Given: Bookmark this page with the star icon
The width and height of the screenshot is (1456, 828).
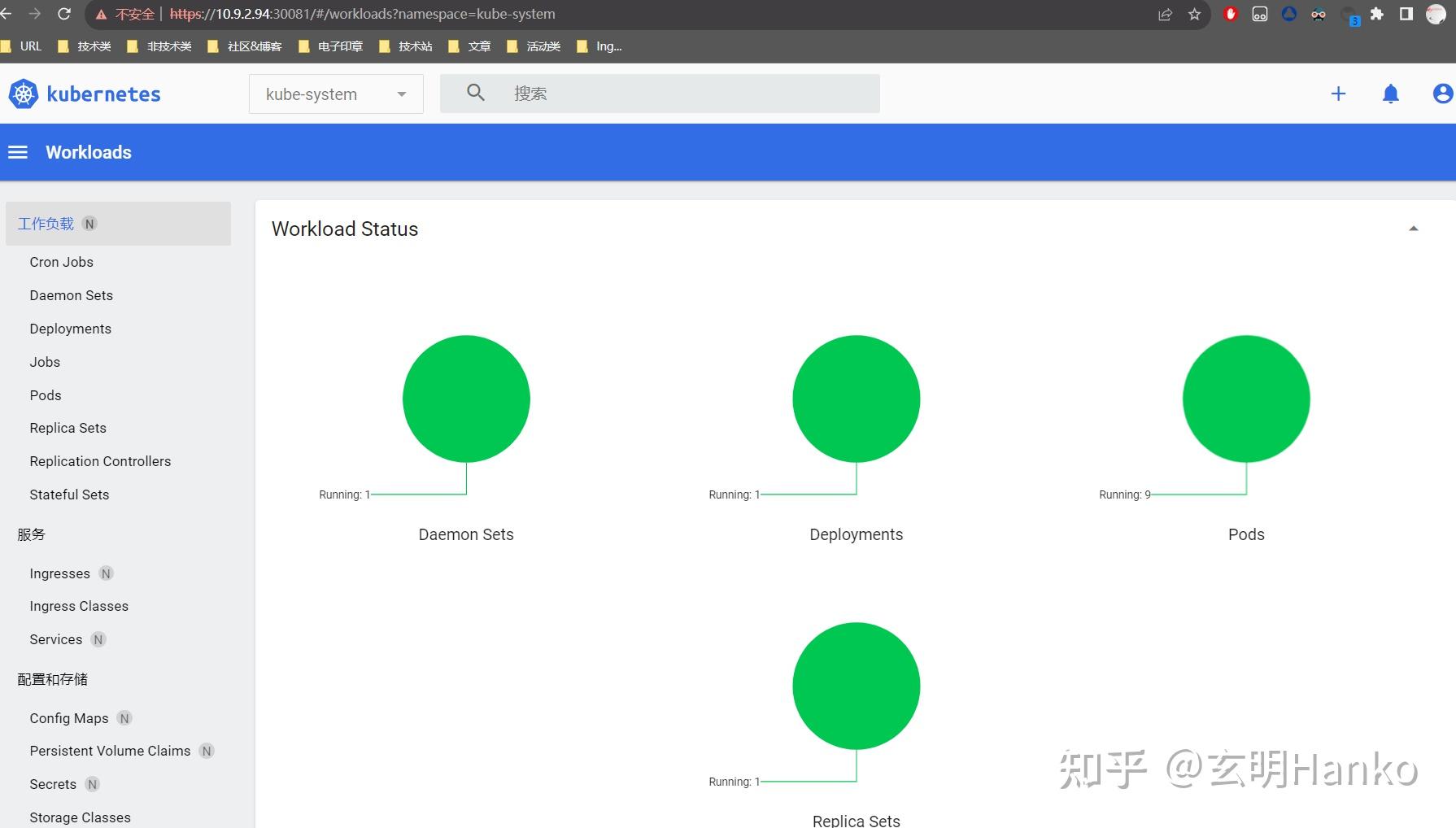Looking at the screenshot, I should click(x=1193, y=13).
